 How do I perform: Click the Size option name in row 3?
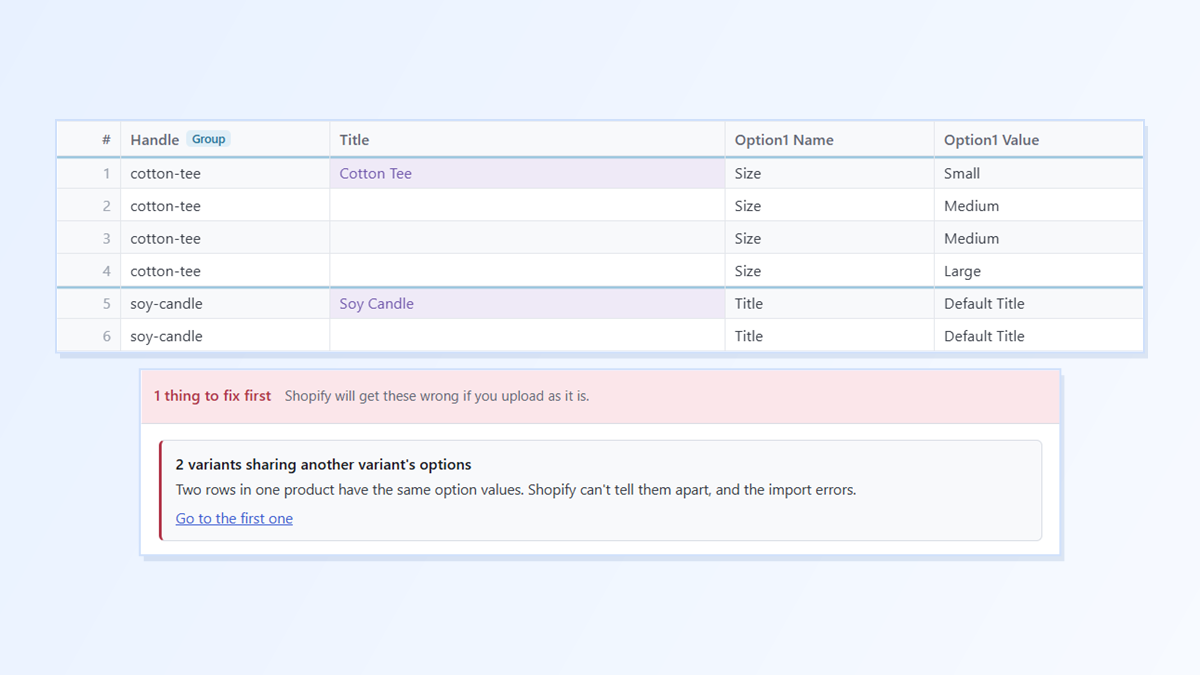point(829,238)
